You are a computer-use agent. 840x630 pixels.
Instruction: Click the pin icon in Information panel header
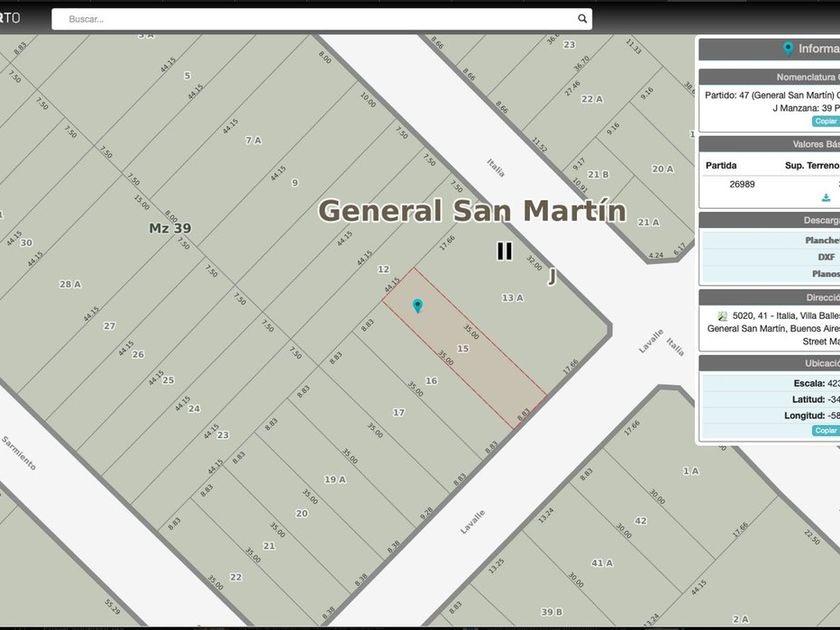(788, 49)
